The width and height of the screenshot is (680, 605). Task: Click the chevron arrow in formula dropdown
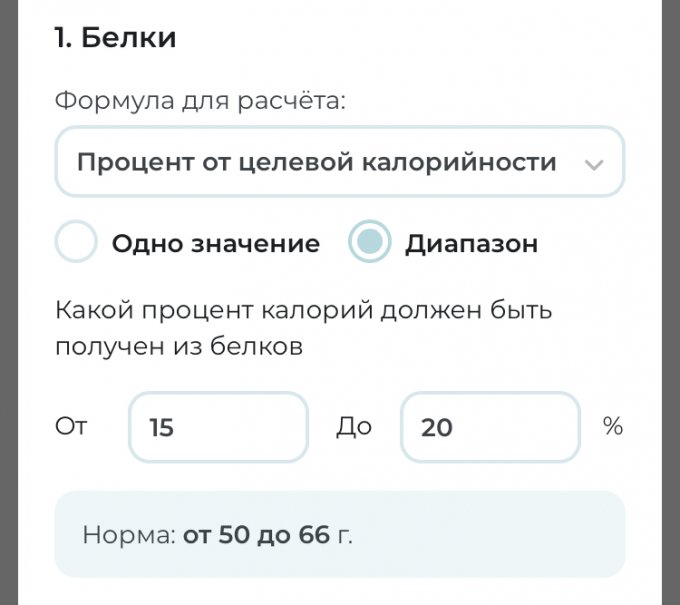pyautogui.click(x=594, y=164)
